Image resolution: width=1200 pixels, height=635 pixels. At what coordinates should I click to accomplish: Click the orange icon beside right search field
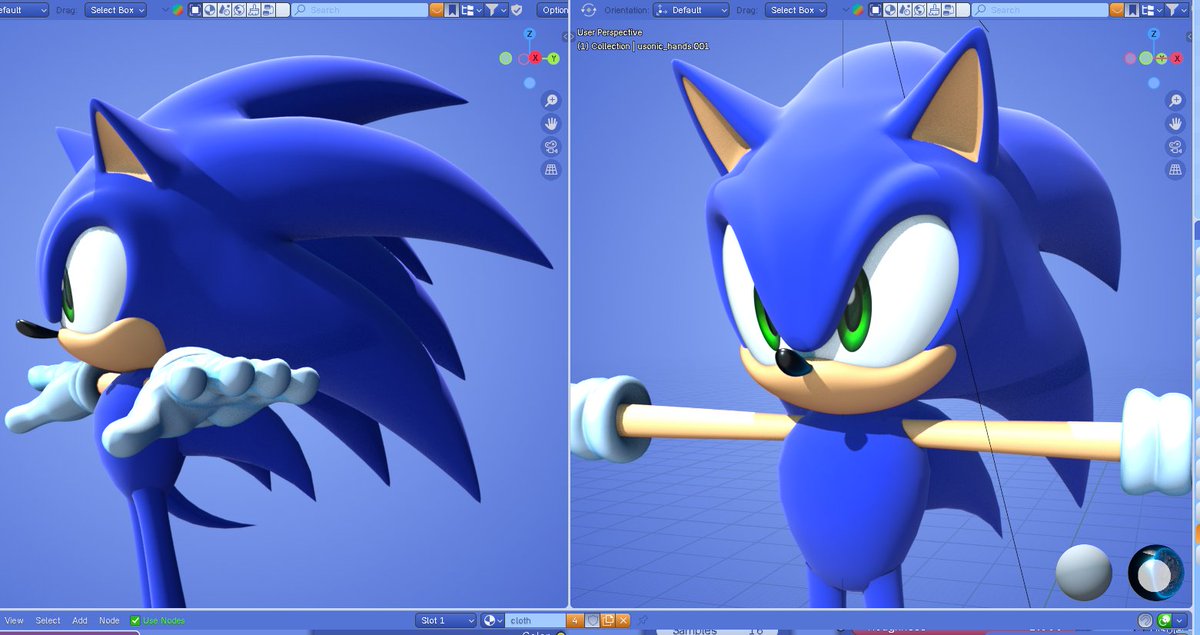[1117, 10]
